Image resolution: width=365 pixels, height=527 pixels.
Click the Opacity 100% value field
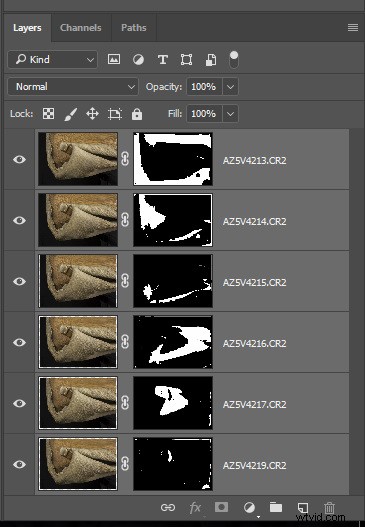(x=204, y=87)
